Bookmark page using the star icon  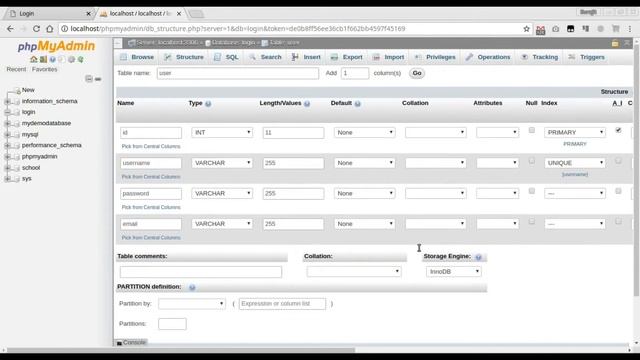526,29
